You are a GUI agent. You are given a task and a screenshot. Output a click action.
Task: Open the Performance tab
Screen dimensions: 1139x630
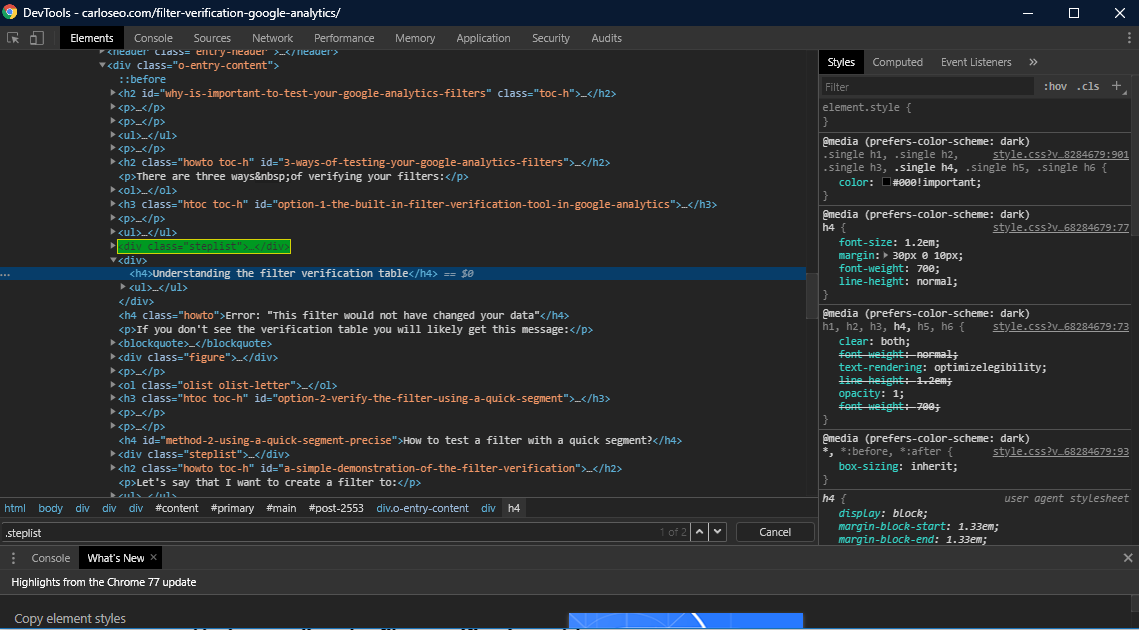point(344,38)
